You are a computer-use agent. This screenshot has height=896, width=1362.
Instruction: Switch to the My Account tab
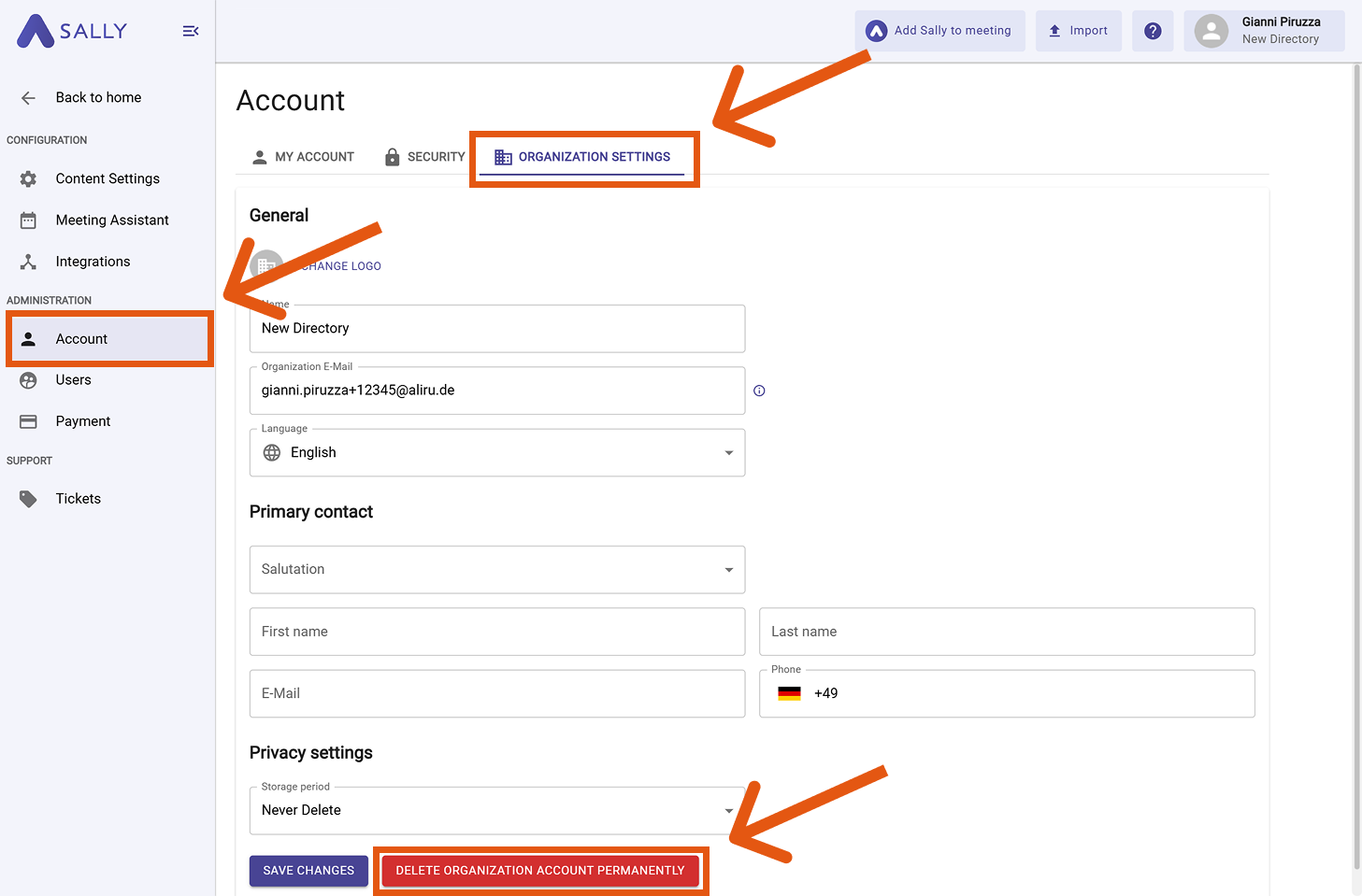tap(303, 157)
